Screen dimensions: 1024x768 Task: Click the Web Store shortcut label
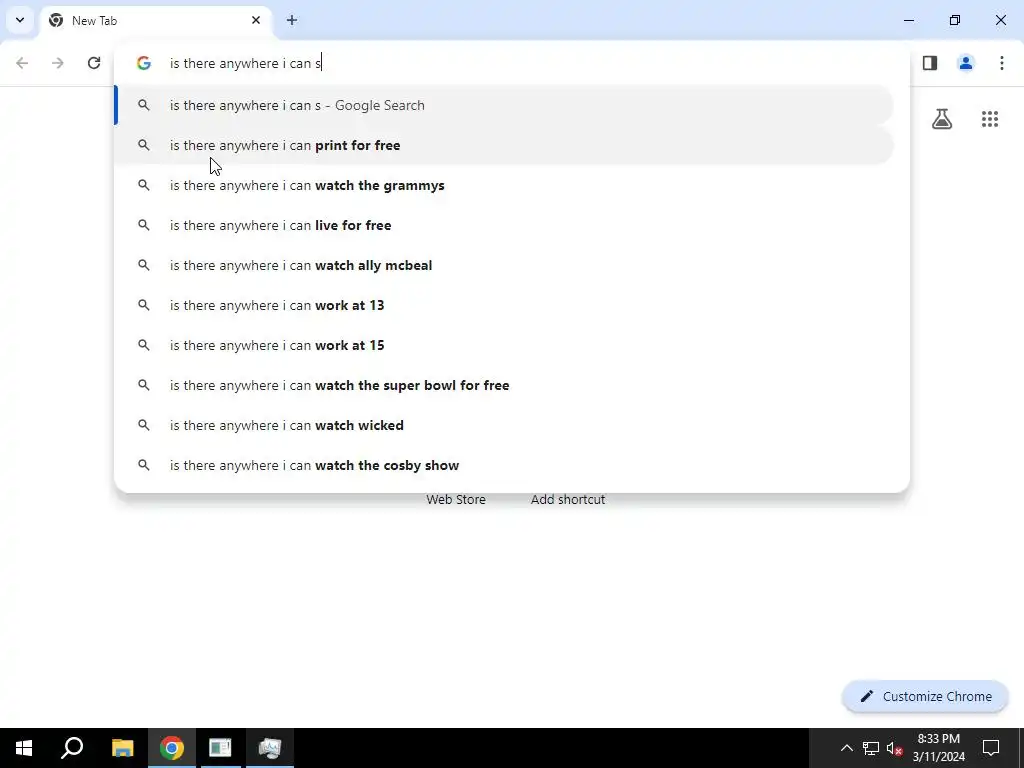click(456, 500)
